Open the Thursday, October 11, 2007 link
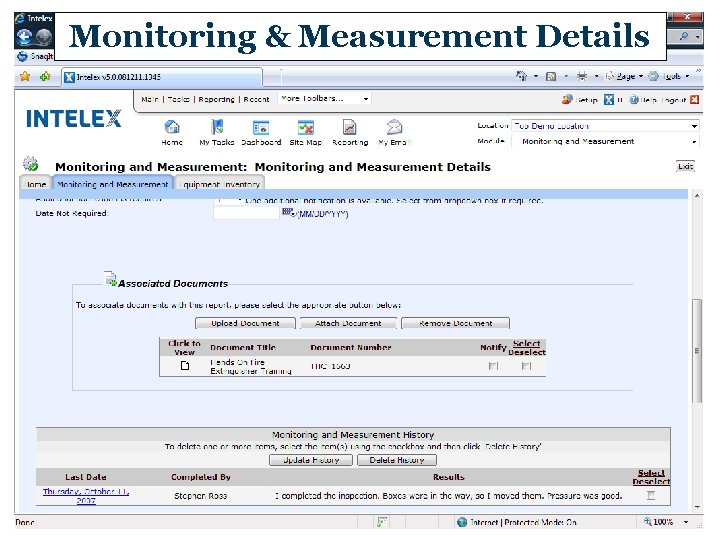Screen dimensions: 720x540 pos(86,495)
